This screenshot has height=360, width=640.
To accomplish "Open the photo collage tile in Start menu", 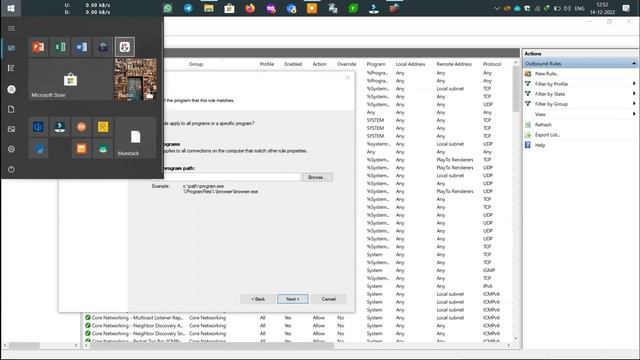I will pos(136,79).
